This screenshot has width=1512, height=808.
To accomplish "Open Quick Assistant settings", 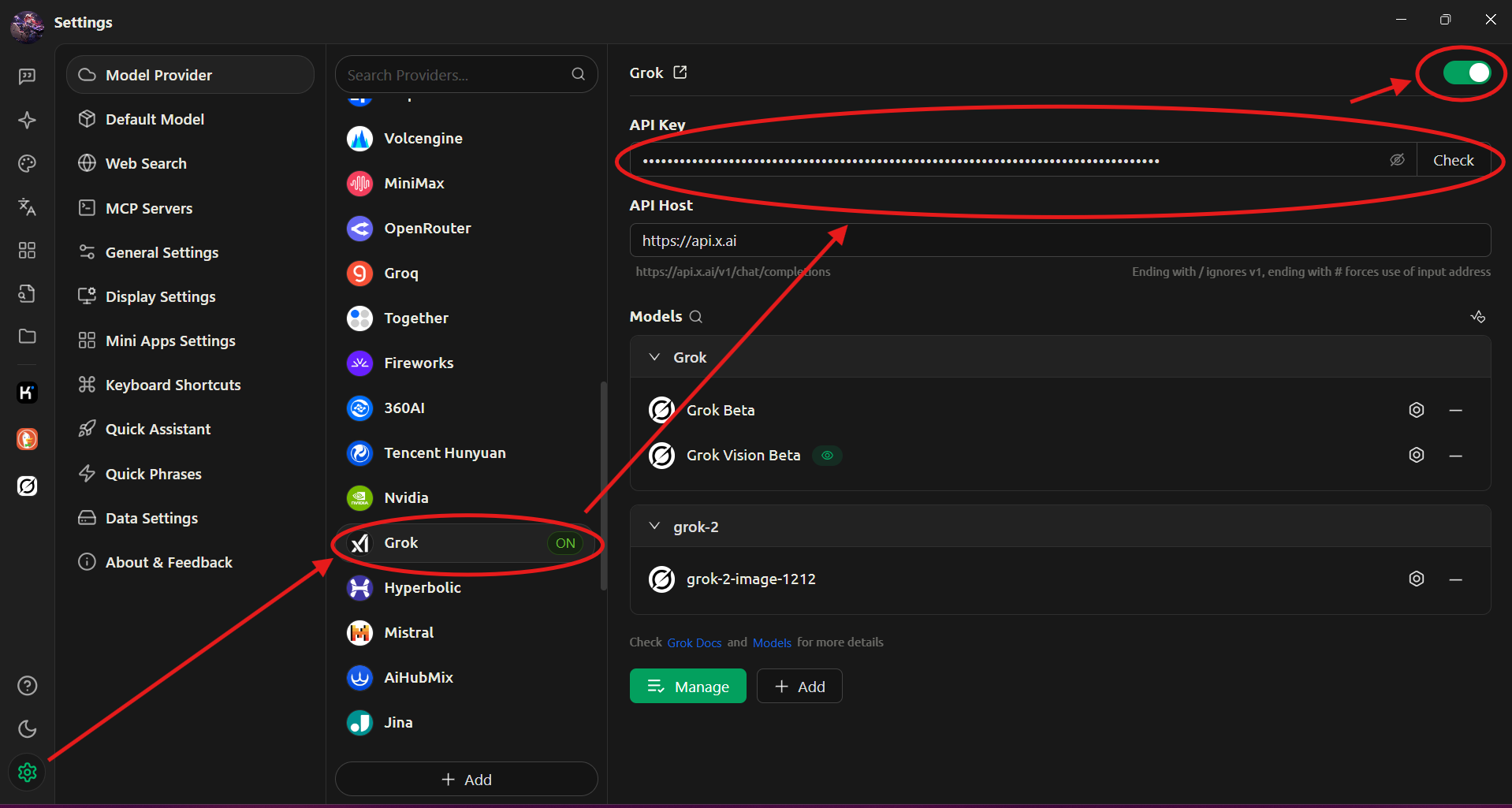I will click(x=190, y=429).
